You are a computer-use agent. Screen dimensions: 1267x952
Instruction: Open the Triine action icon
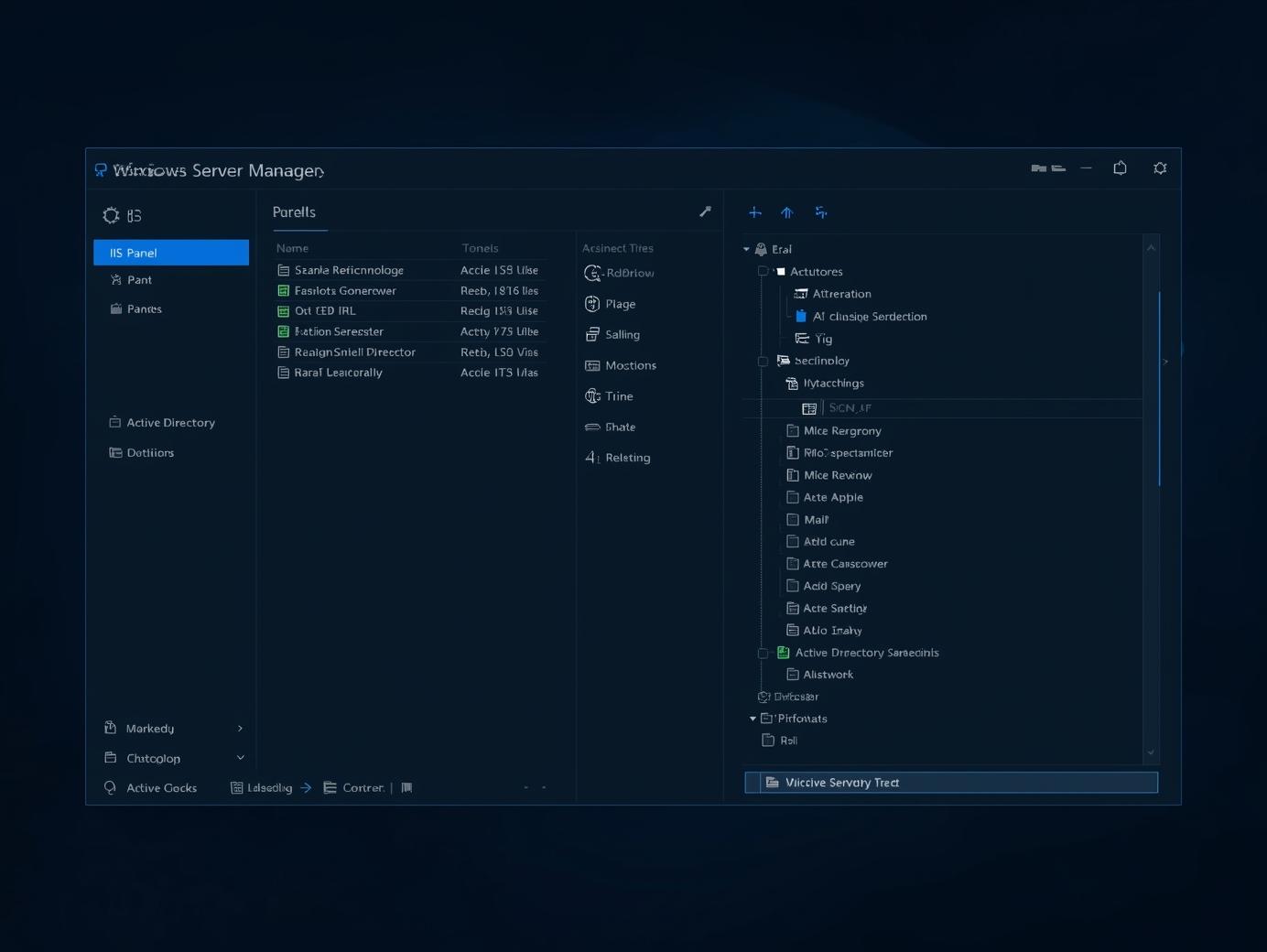click(591, 396)
